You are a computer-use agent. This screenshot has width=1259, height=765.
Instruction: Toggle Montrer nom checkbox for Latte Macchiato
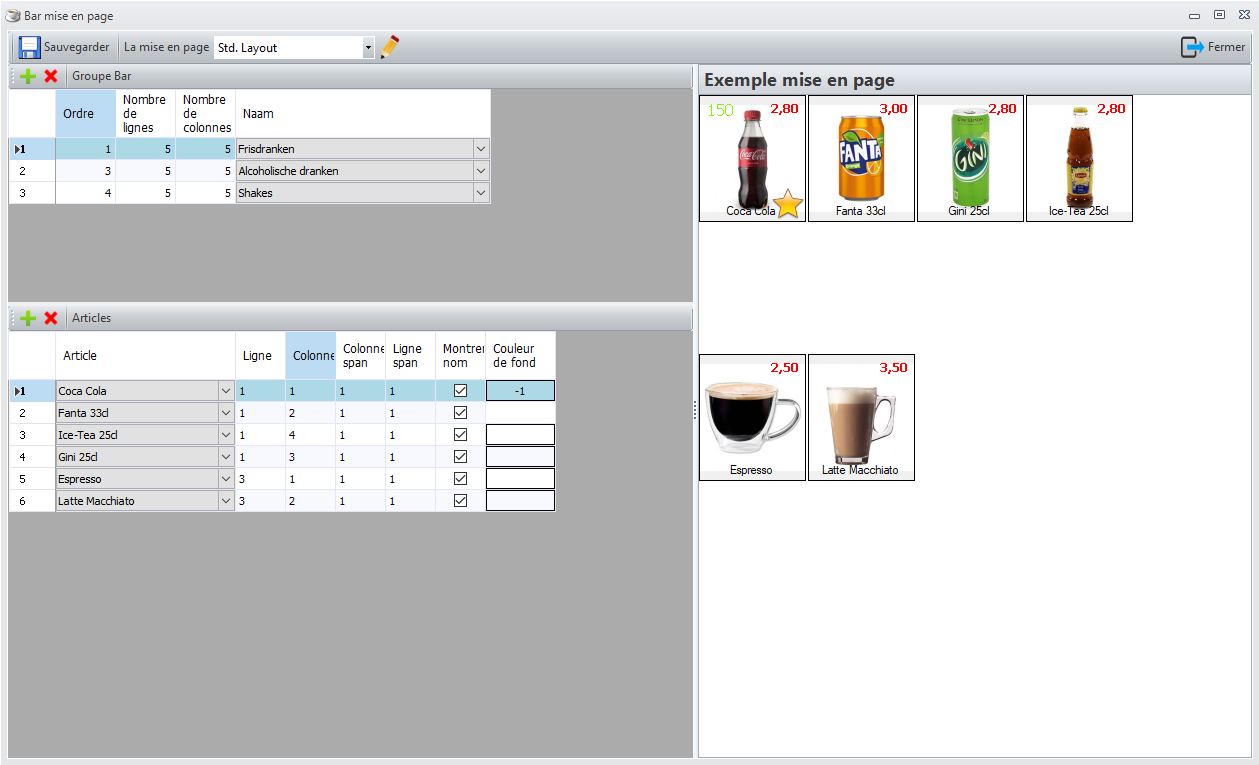(460, 501)
